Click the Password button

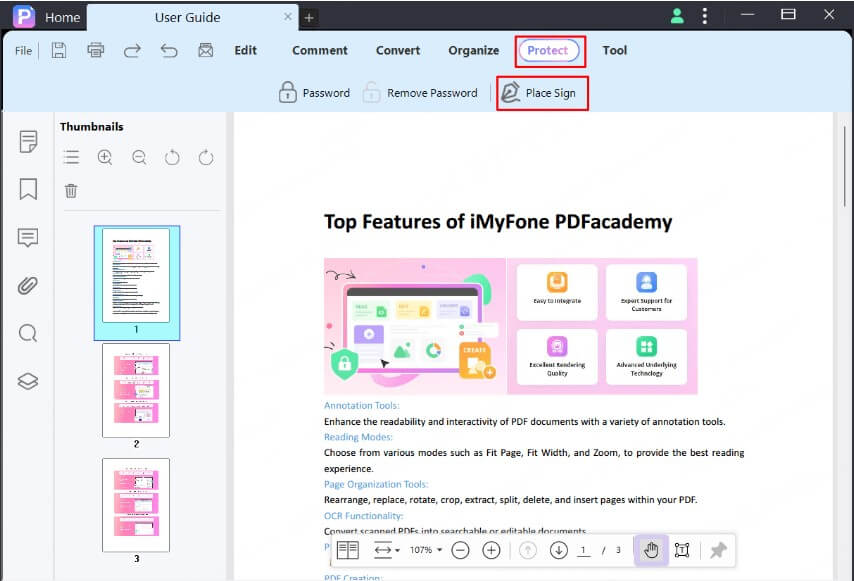[x=314, y=93]
